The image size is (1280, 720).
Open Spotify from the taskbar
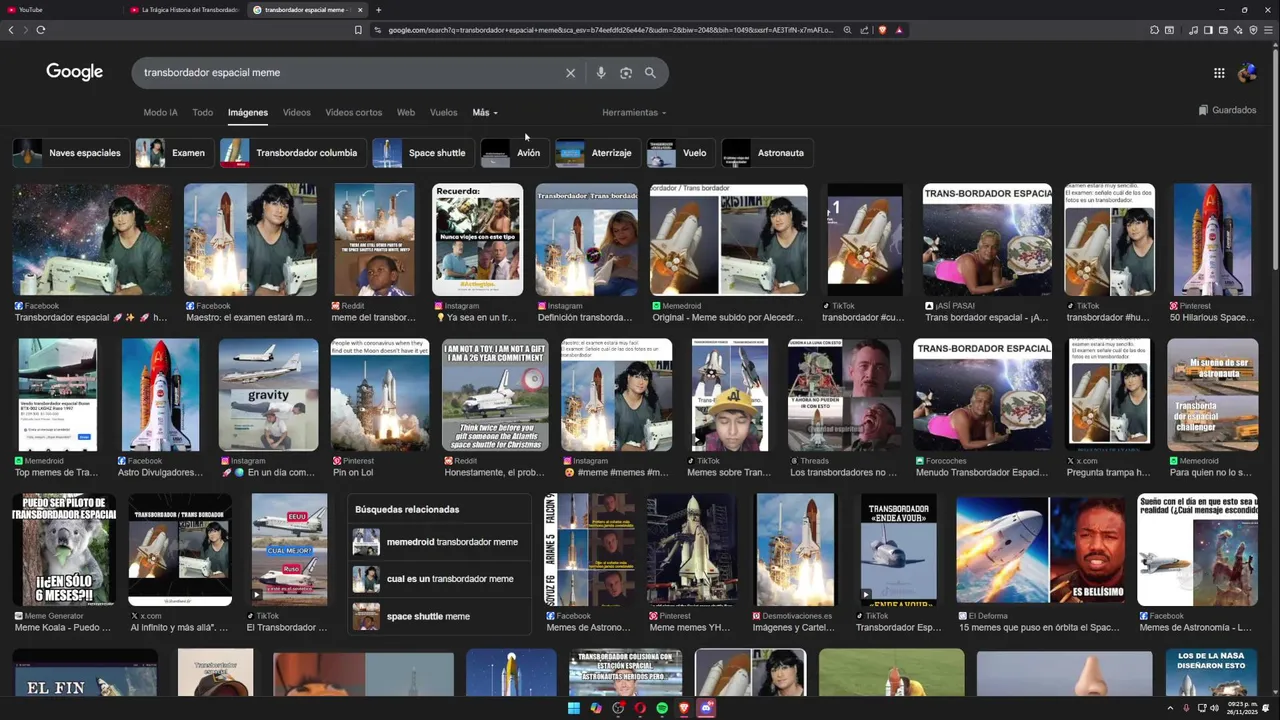(x=662, y=708)
